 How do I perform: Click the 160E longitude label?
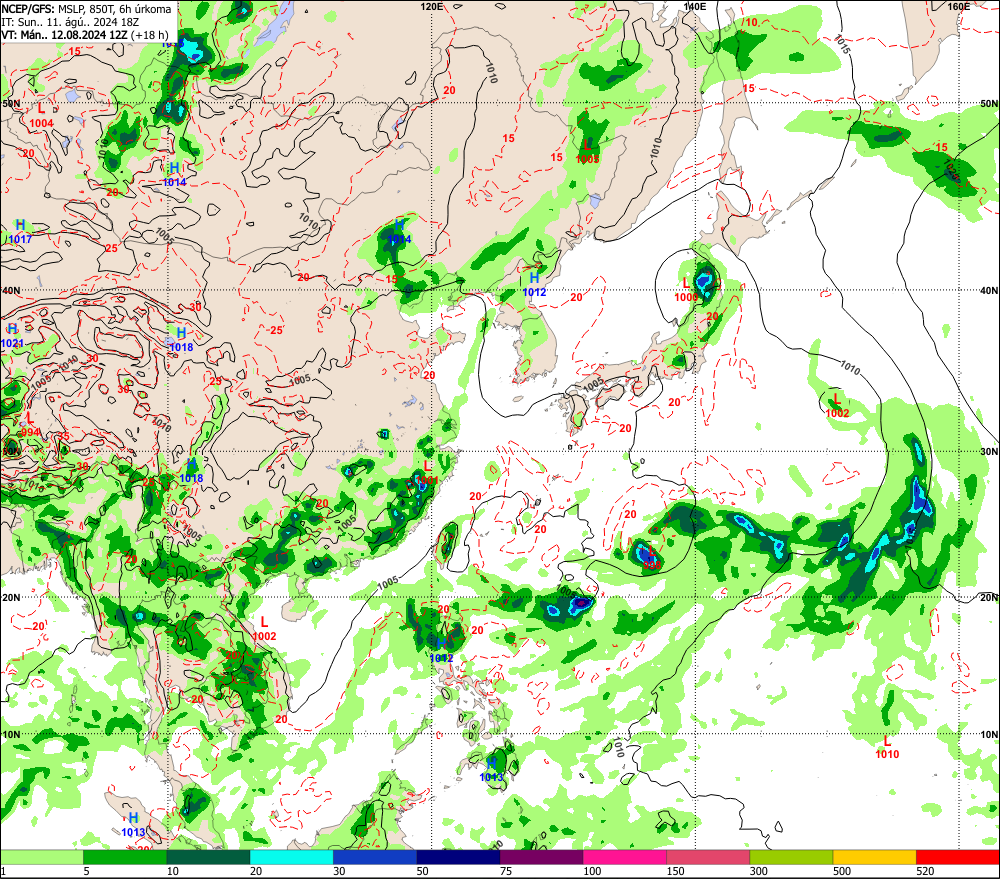(958, 6)
